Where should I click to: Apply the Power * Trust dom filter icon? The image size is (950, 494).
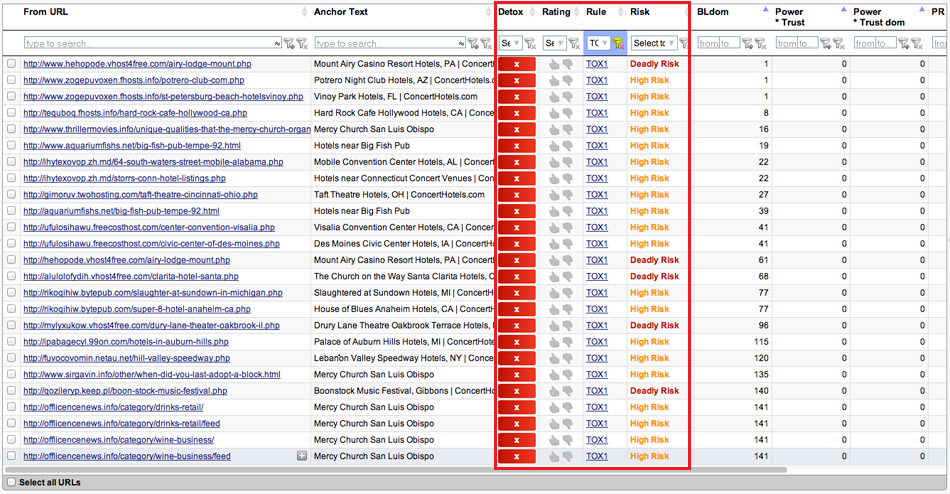[x=904, y=43]
